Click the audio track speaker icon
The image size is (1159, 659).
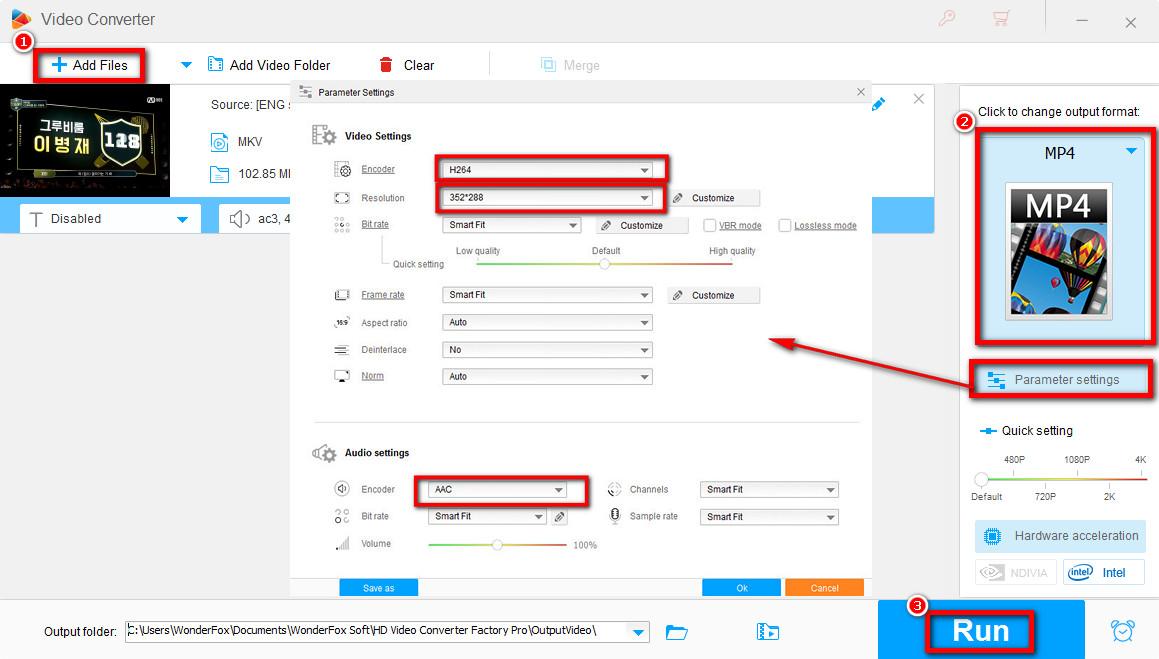coord(239,219)
